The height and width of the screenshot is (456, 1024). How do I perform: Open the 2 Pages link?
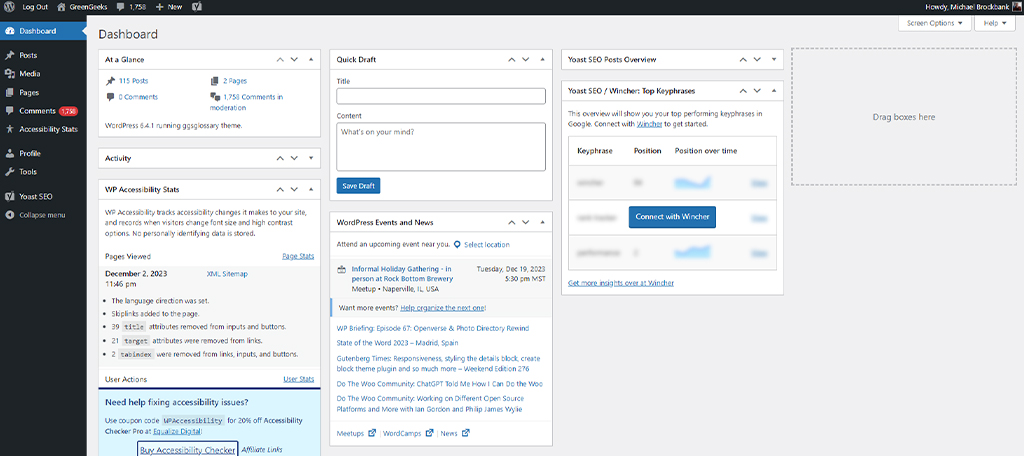click(x=235, y=81)
